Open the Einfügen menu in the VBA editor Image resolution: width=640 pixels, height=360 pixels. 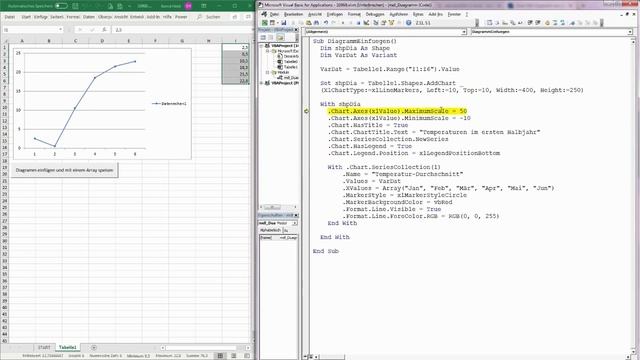[x=335, y=14]
